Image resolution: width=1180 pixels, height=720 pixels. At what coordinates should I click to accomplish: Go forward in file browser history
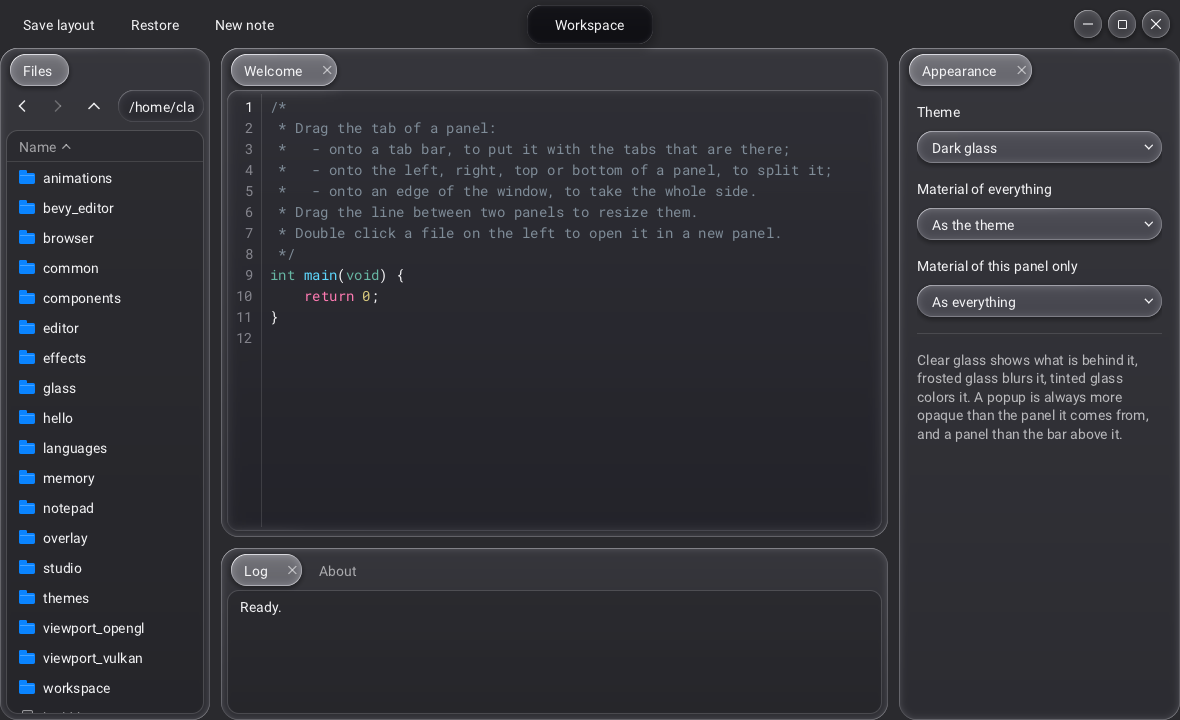coord(58,106)
